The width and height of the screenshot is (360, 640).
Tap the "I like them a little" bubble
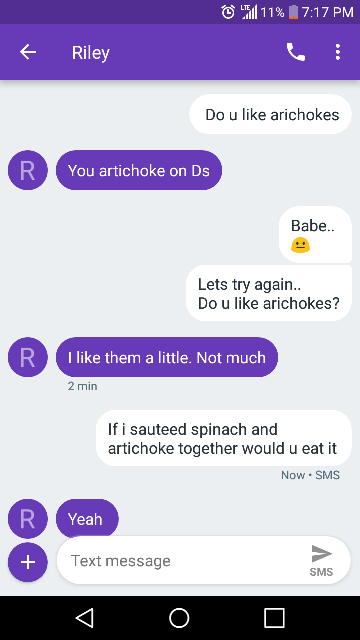(x=167, y=357)
